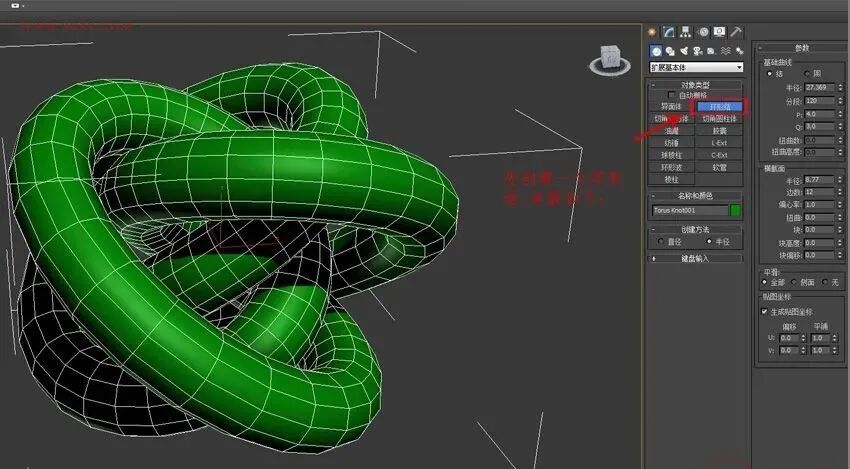This screenshot has width=850, height=469.
Task: Click the 油罐 object button
Action: coord(671,131)
